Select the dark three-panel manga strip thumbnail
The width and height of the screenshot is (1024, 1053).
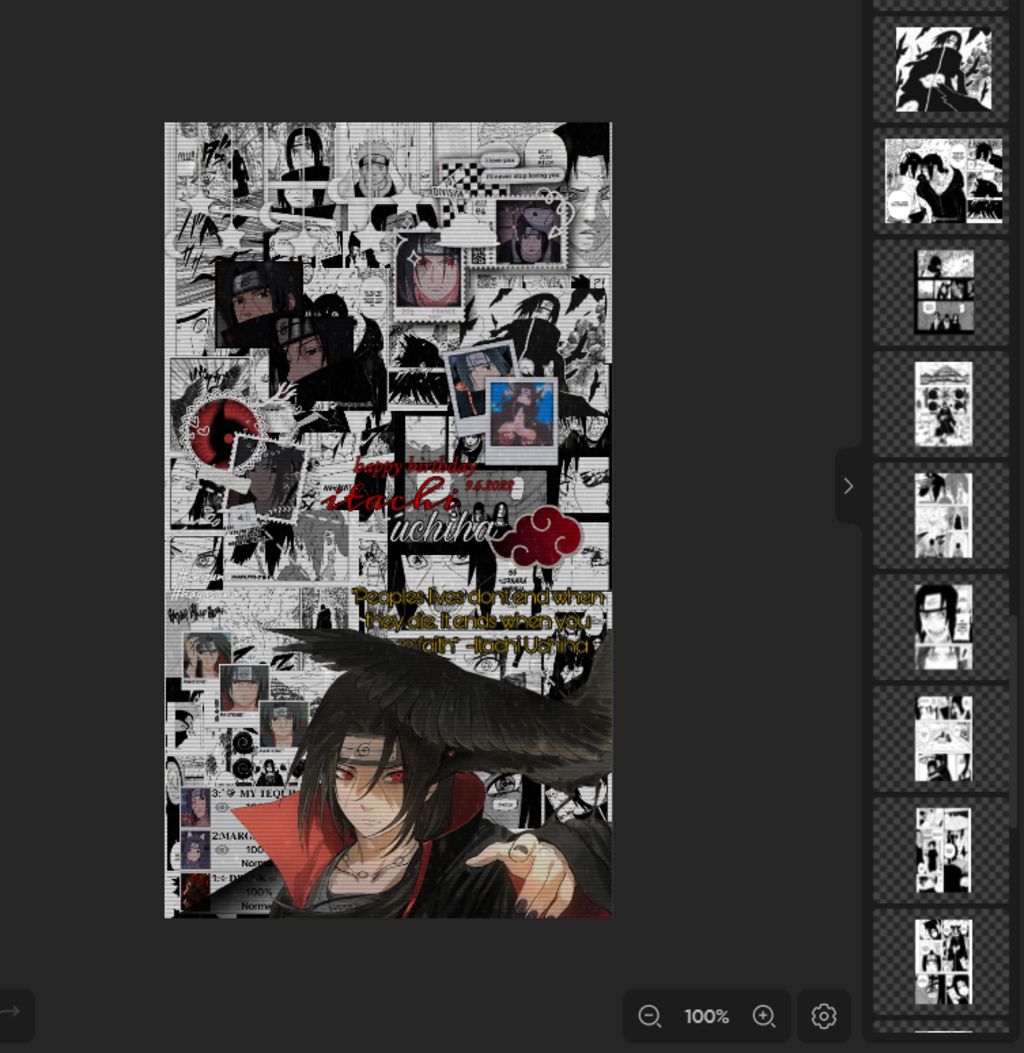coord(942,292)
